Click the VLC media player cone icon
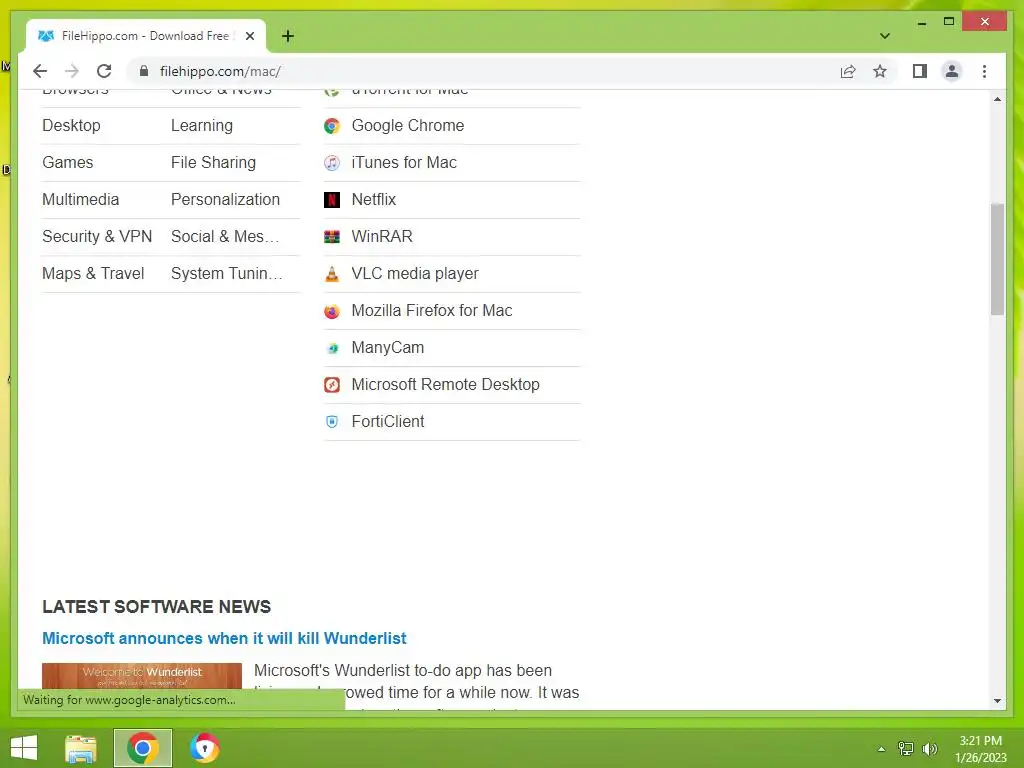 coord(332,274)
